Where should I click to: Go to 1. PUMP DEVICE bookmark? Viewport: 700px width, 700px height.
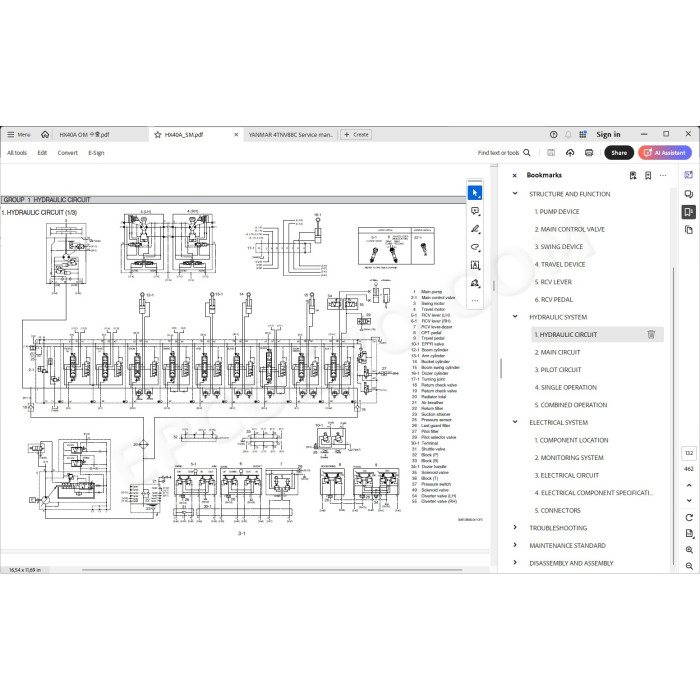[557, 212]
